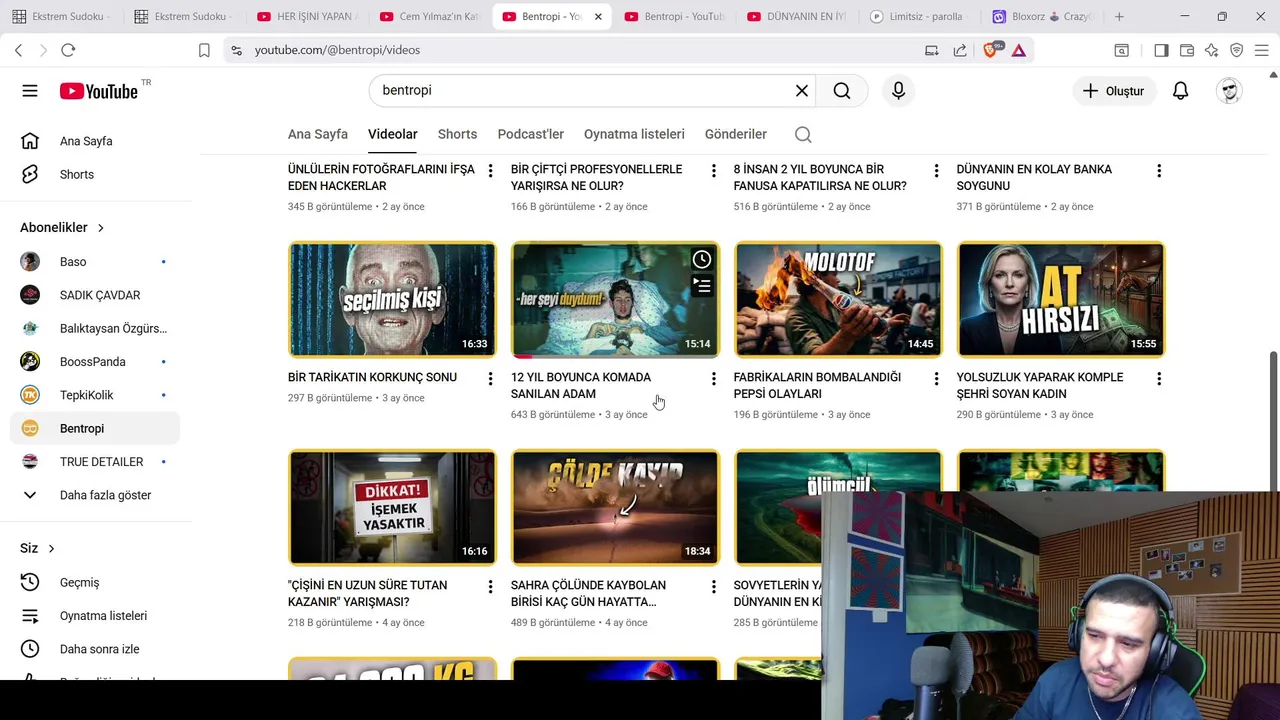Image resolution: width=1280 pixels, height=720 pixels.
Task: Click the Oluştur create button
Action: (x=1114, y=91)
